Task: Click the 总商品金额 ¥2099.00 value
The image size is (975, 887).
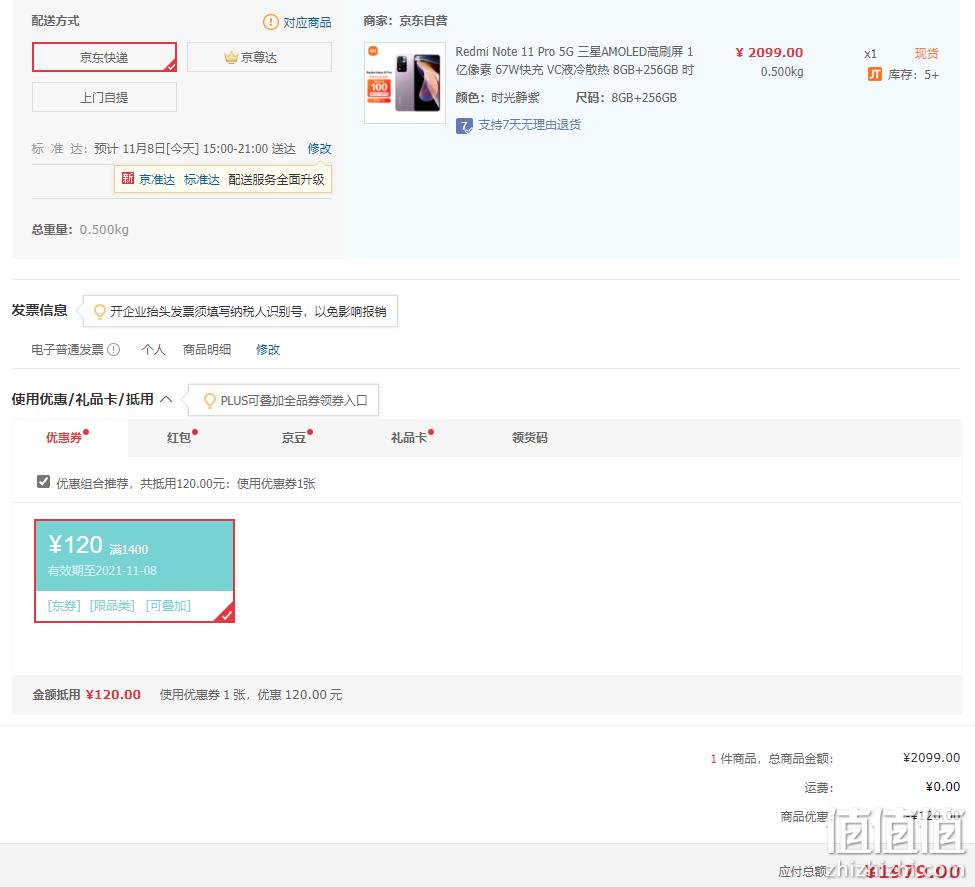Action: [931, 757]
